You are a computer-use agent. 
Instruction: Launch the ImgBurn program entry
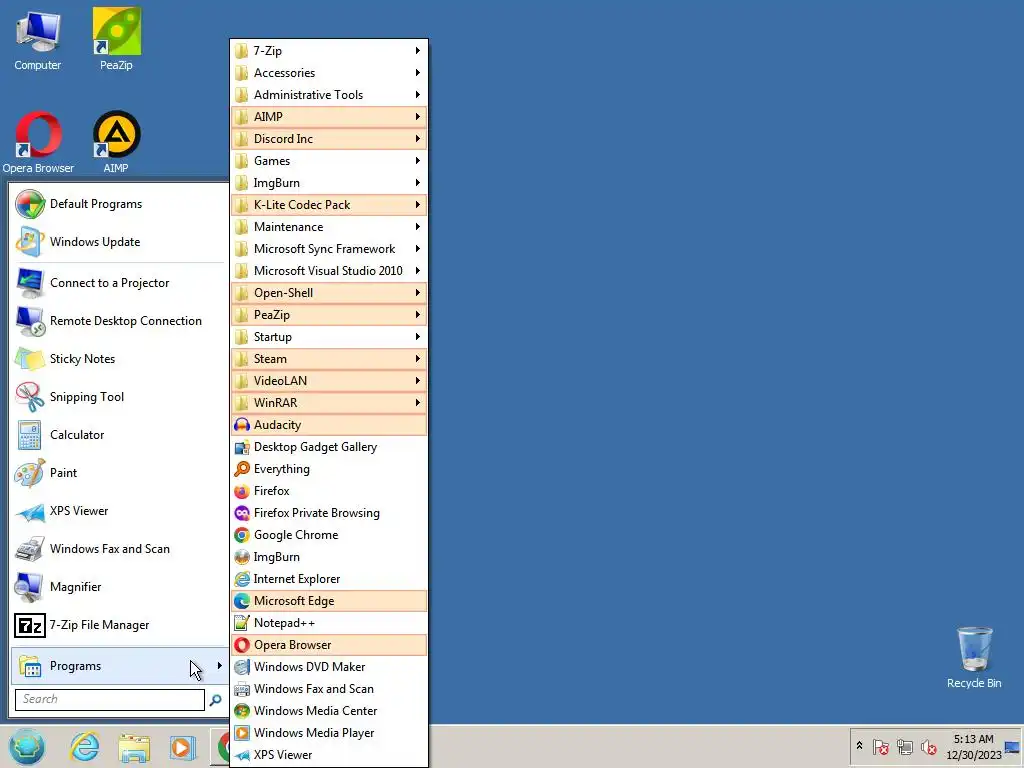pyautogui.click(x=329, y=557)
